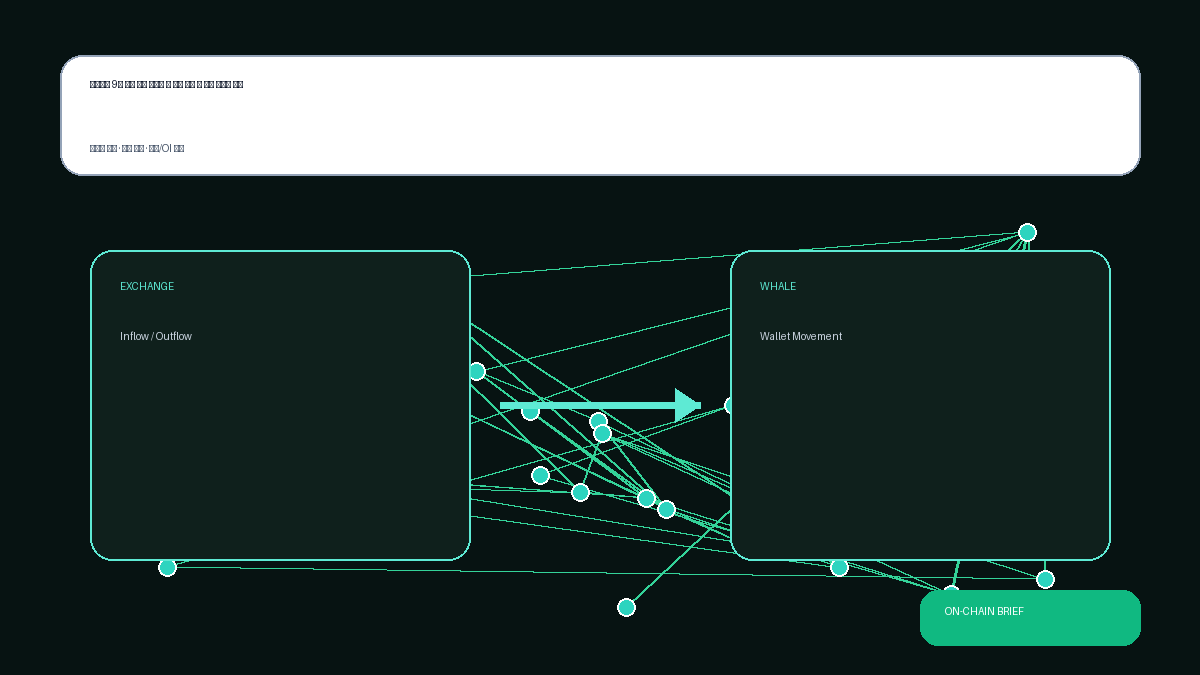Select the WHALE card heading

point(778,287)
